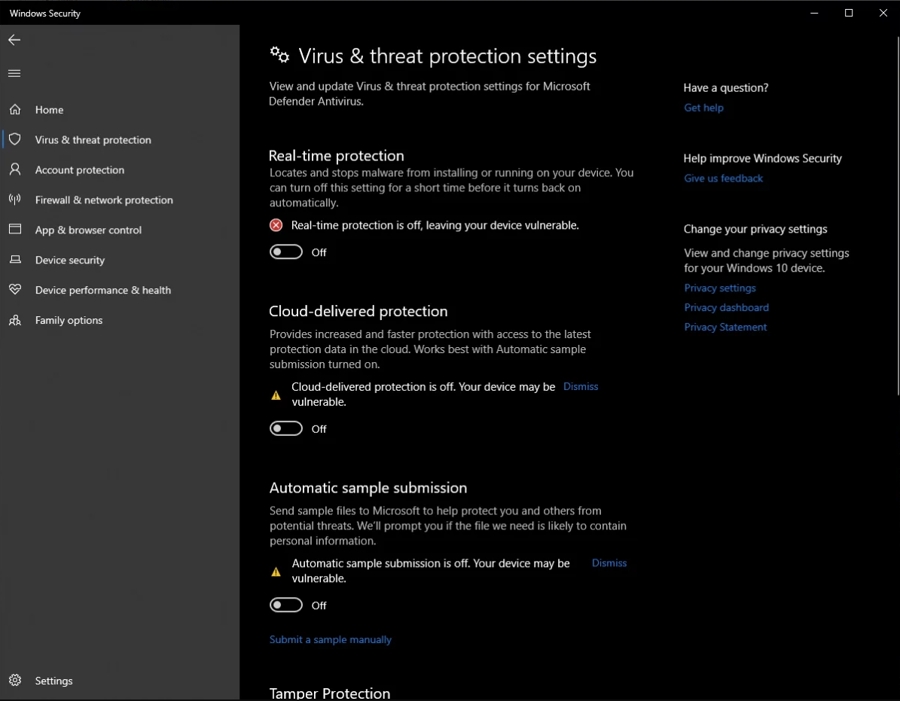900x701 pixels.
Task: Open Settings gear in sidebar
Action: (x=15, y=681)
